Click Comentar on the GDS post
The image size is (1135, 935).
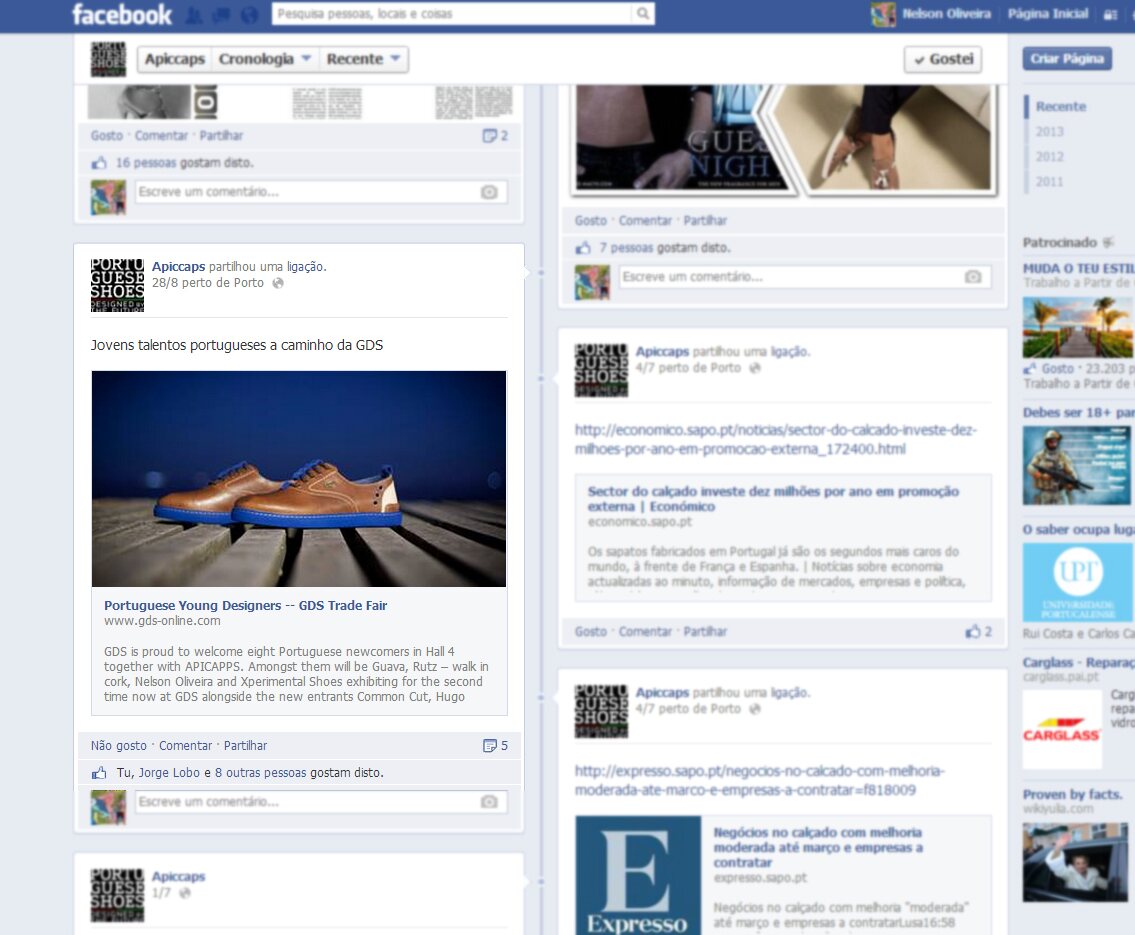(185, 745)
